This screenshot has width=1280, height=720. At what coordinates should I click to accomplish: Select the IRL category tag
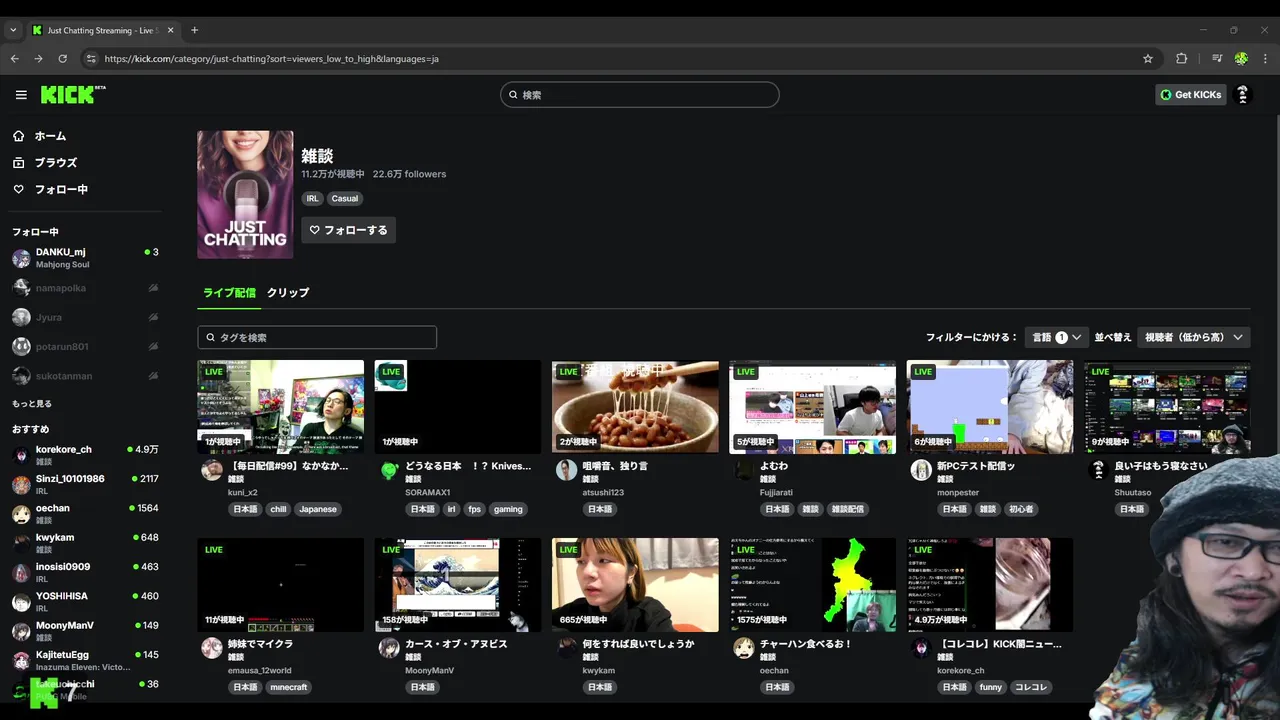(312, 198)
